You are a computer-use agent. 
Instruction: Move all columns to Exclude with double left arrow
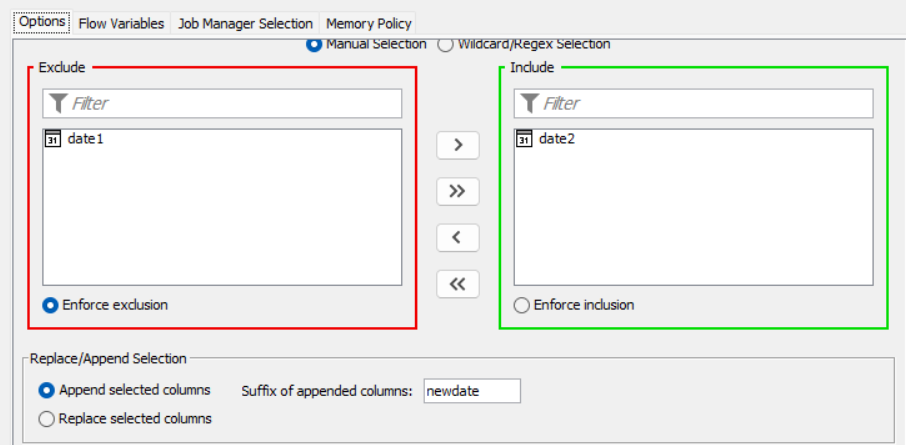458,284
